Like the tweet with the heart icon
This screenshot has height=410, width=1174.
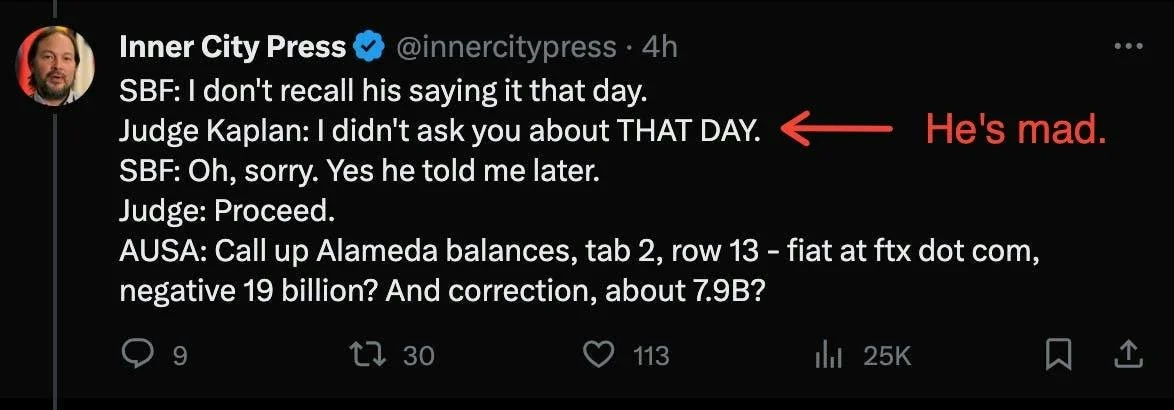[x=597, y=354]
